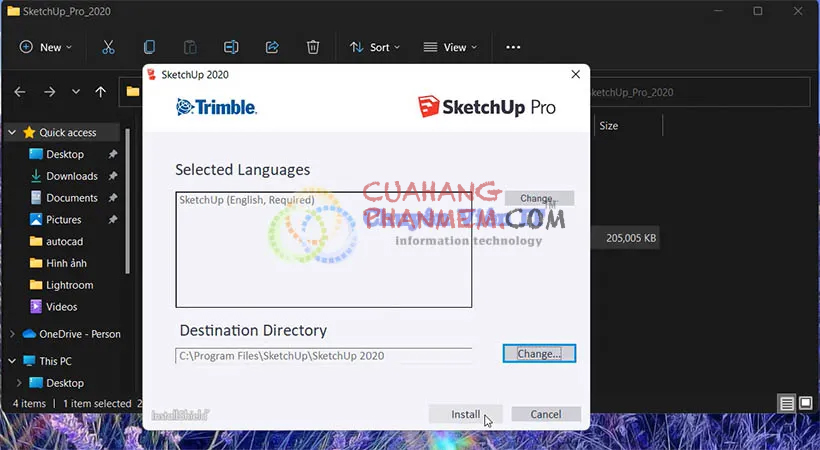Click Change button beside Destination Directory
This screenshot has width=820, height=450.
[539, 354]
